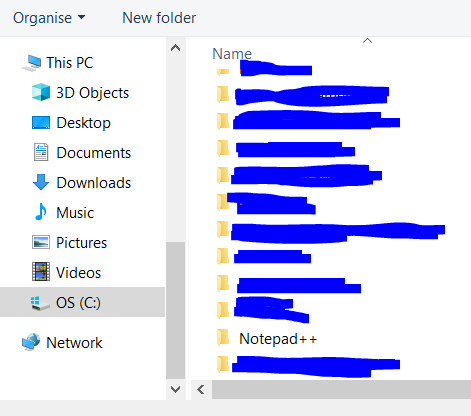Click the navigation pane scroll up arrow
The image size is (471, 416).
tap(175, 48)
